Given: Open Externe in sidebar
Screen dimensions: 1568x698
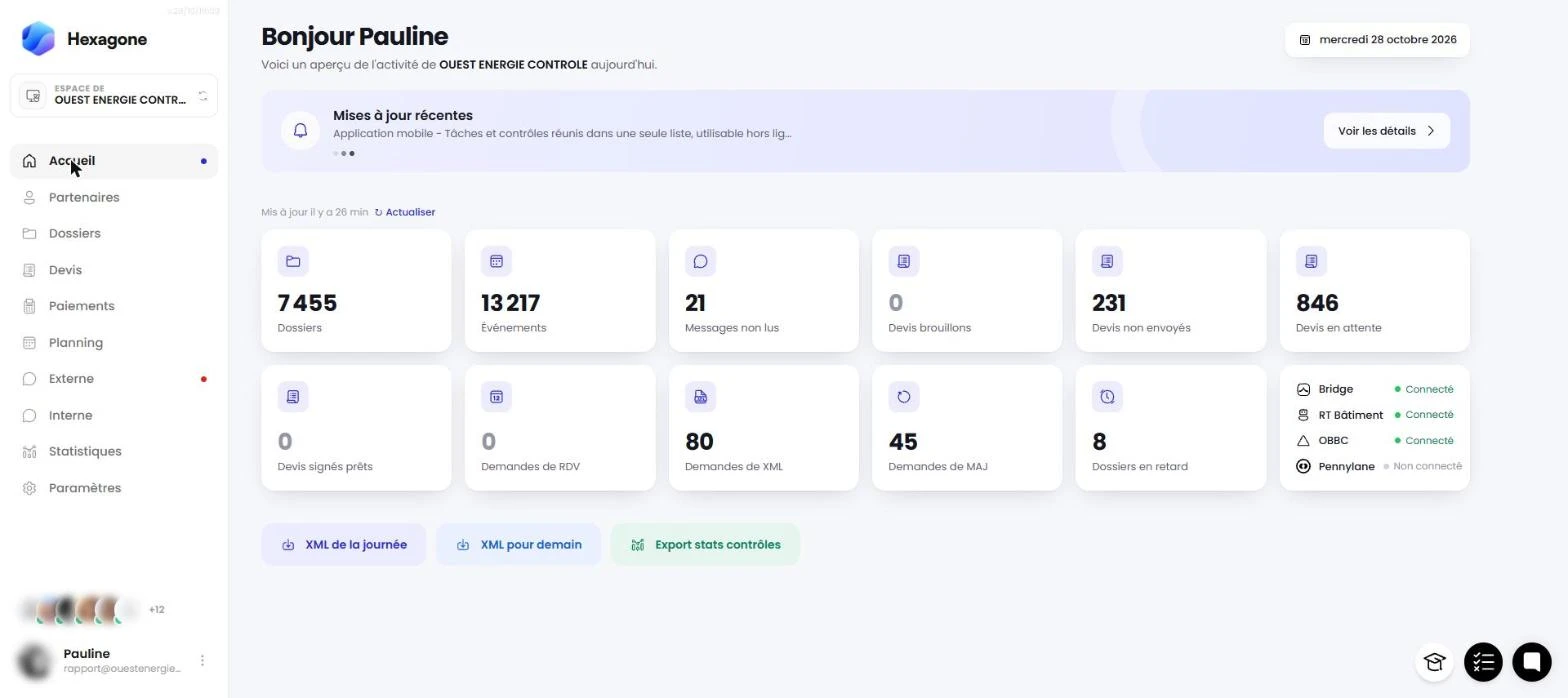Looking at the screenshot, I should [114, 379].
